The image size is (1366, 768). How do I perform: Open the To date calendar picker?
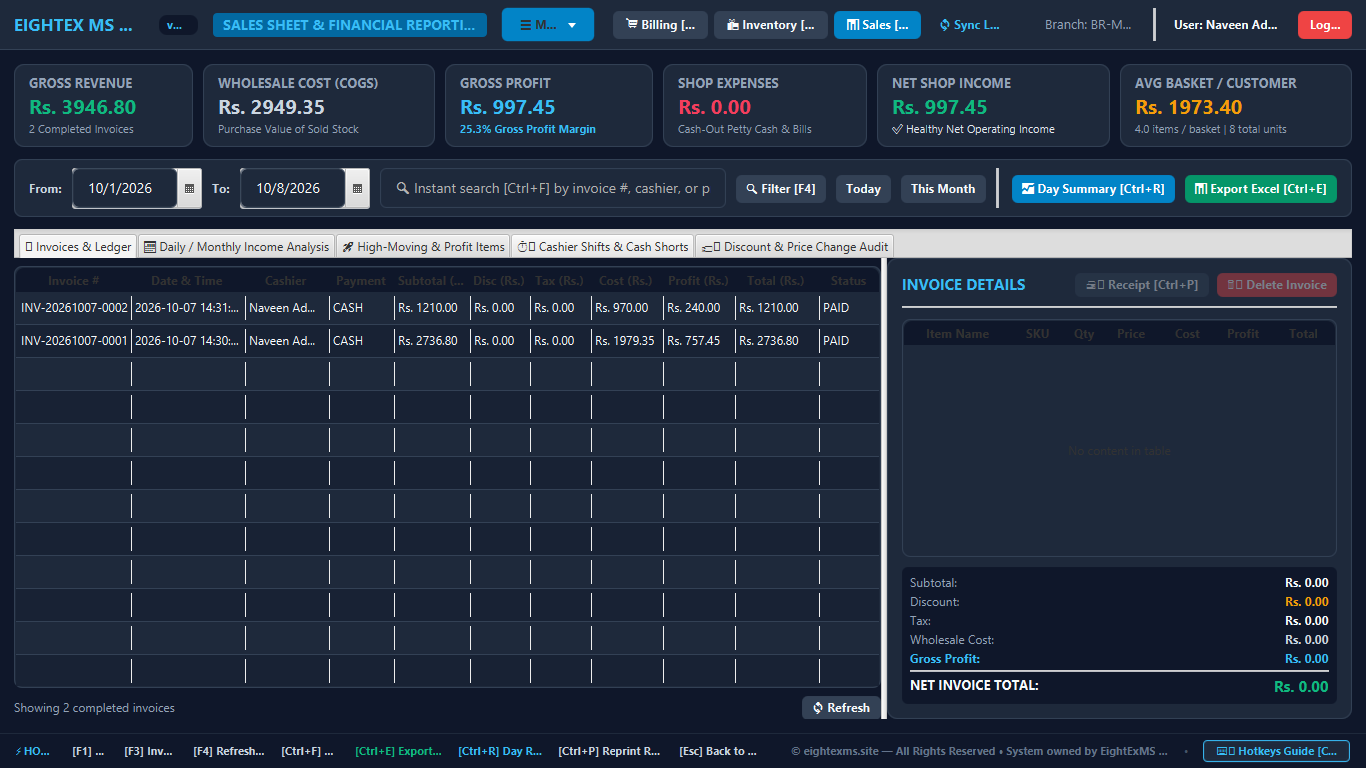357,188
